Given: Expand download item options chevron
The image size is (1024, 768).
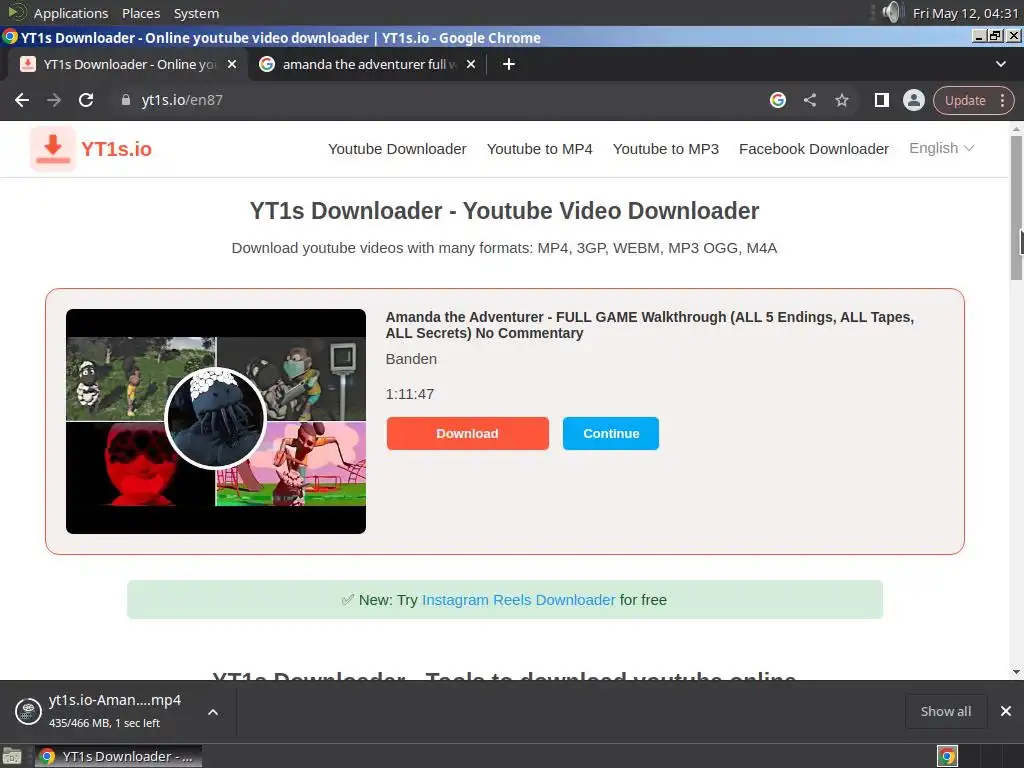Looking at the screenshot, I should coord(213,712).
